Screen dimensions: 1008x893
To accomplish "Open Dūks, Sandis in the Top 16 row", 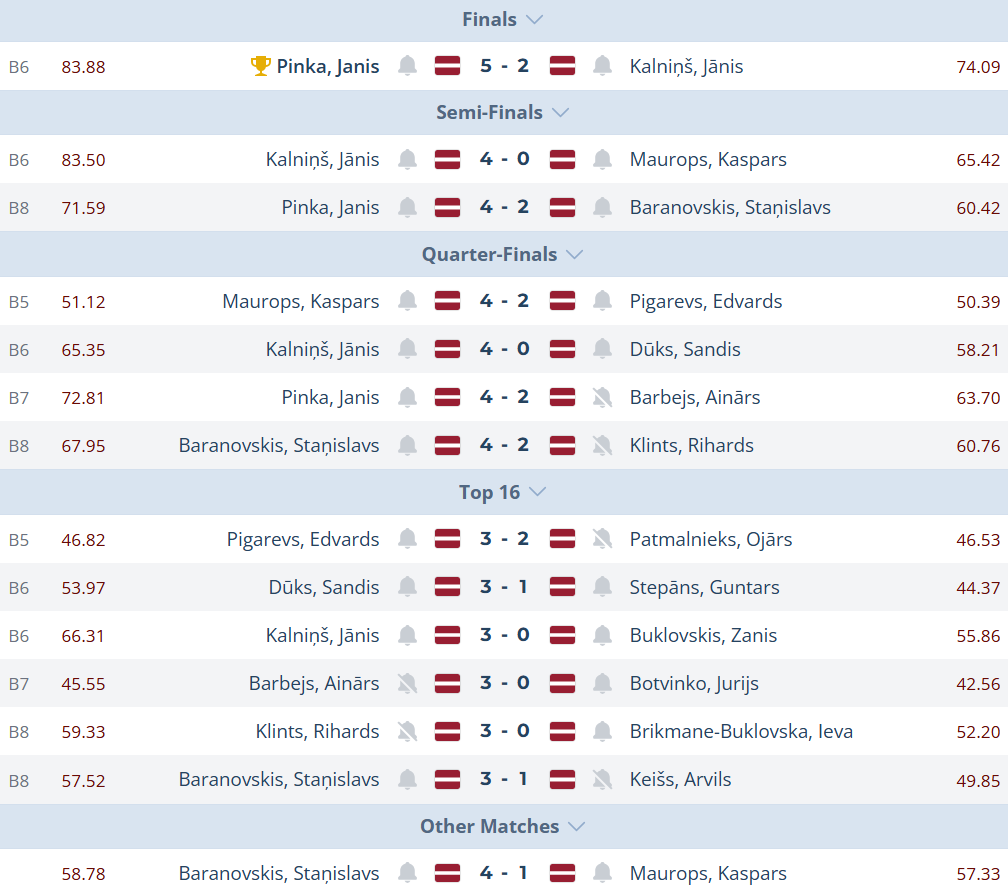I will [x=324, y=587].
